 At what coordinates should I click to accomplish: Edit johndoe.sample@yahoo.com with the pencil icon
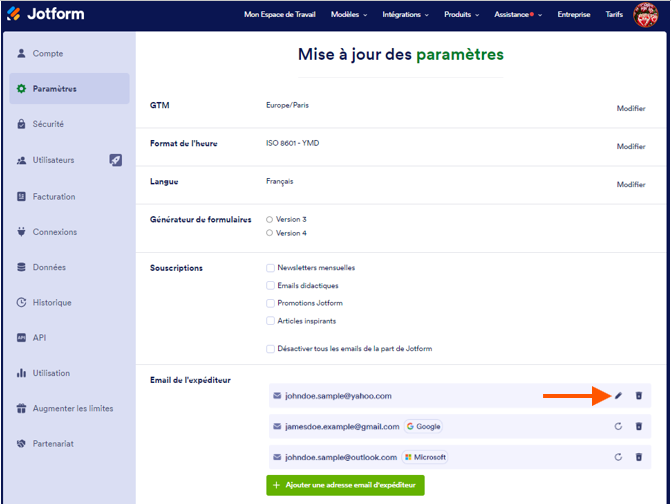tap(618, 396)
